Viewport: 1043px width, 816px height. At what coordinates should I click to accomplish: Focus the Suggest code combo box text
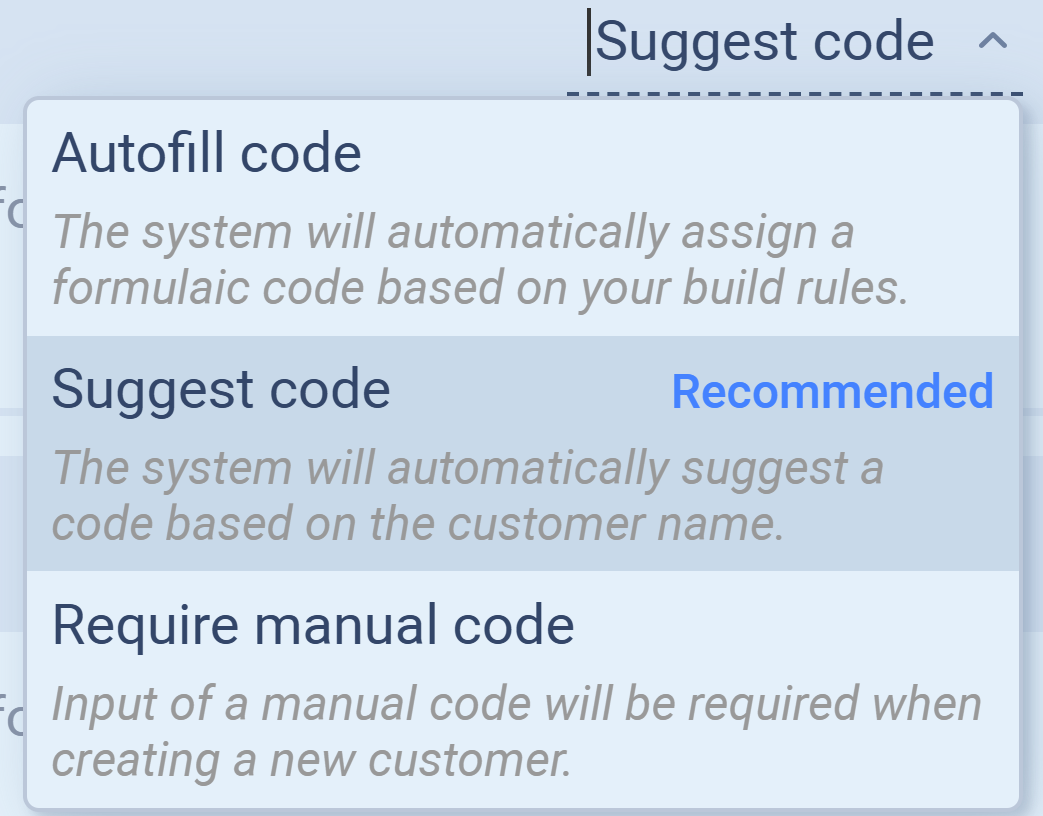tap(765, 43)
